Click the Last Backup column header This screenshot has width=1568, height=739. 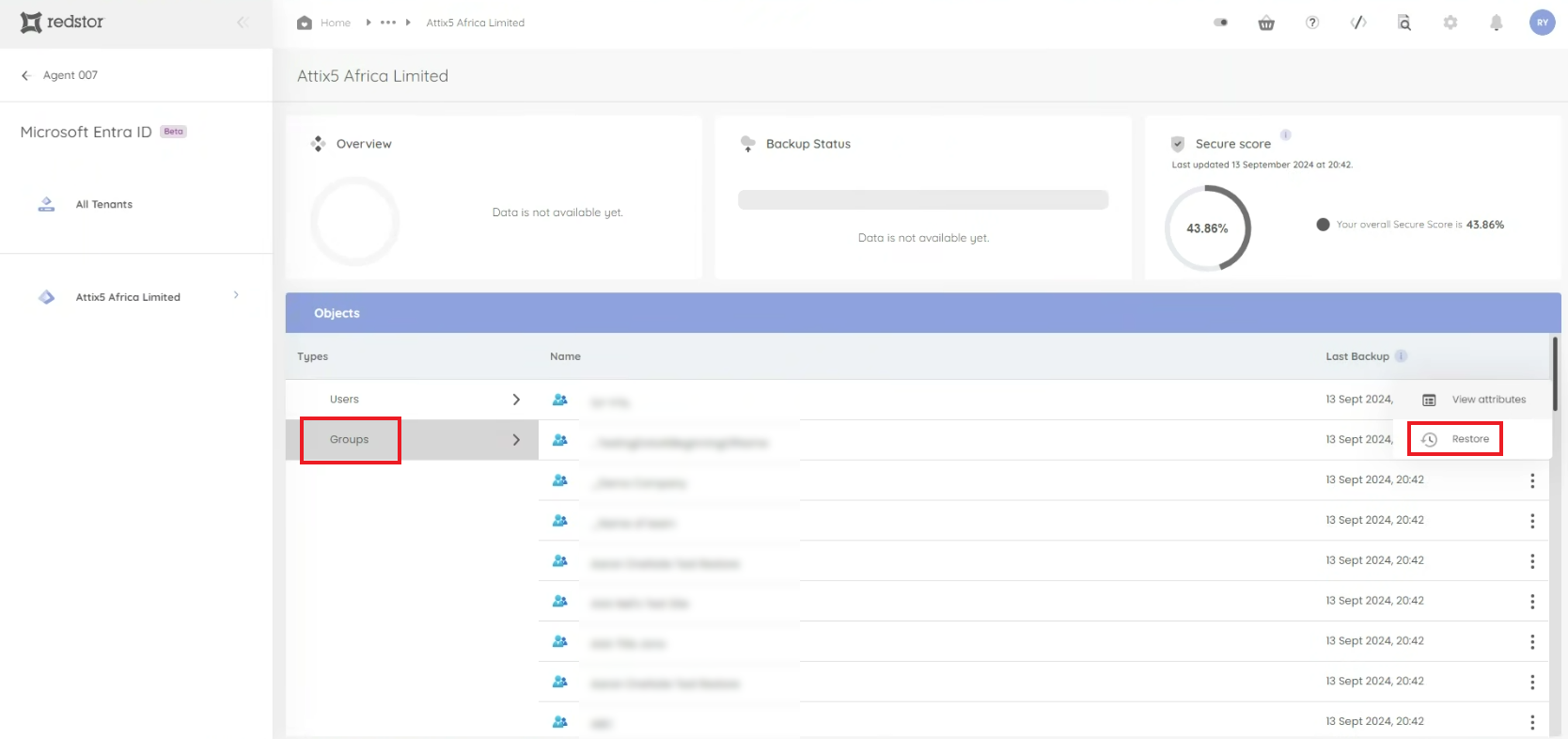coord(1356,356)
